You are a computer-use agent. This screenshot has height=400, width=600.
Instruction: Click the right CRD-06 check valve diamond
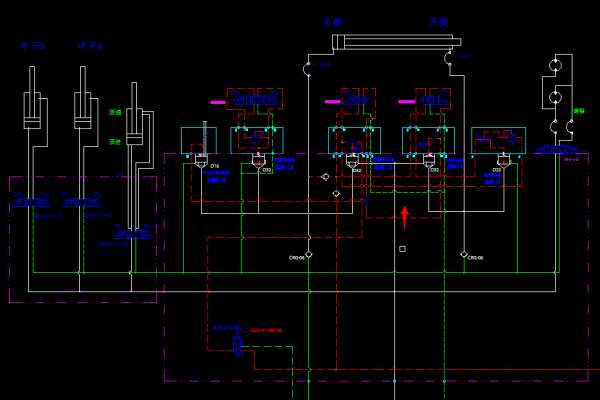click(x=463, y=254)
